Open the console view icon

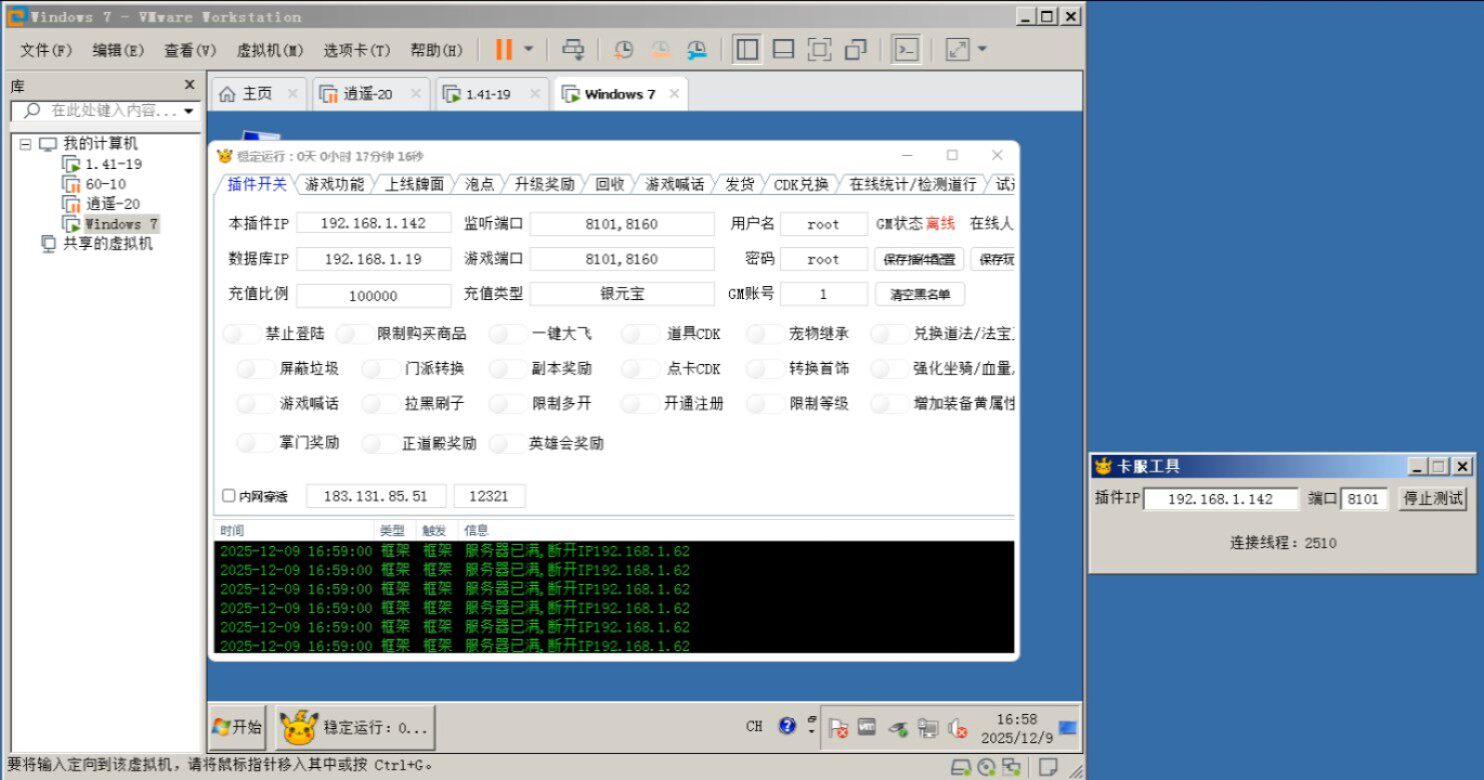click(x=907, y=49)
